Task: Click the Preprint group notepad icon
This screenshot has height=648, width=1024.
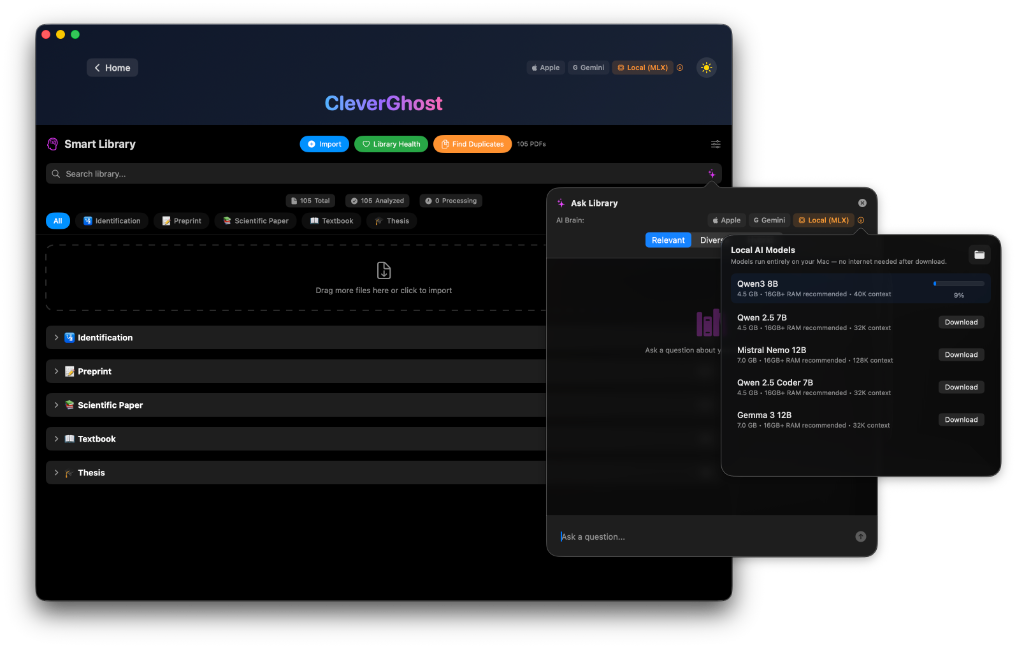Action: coord(69,372)
